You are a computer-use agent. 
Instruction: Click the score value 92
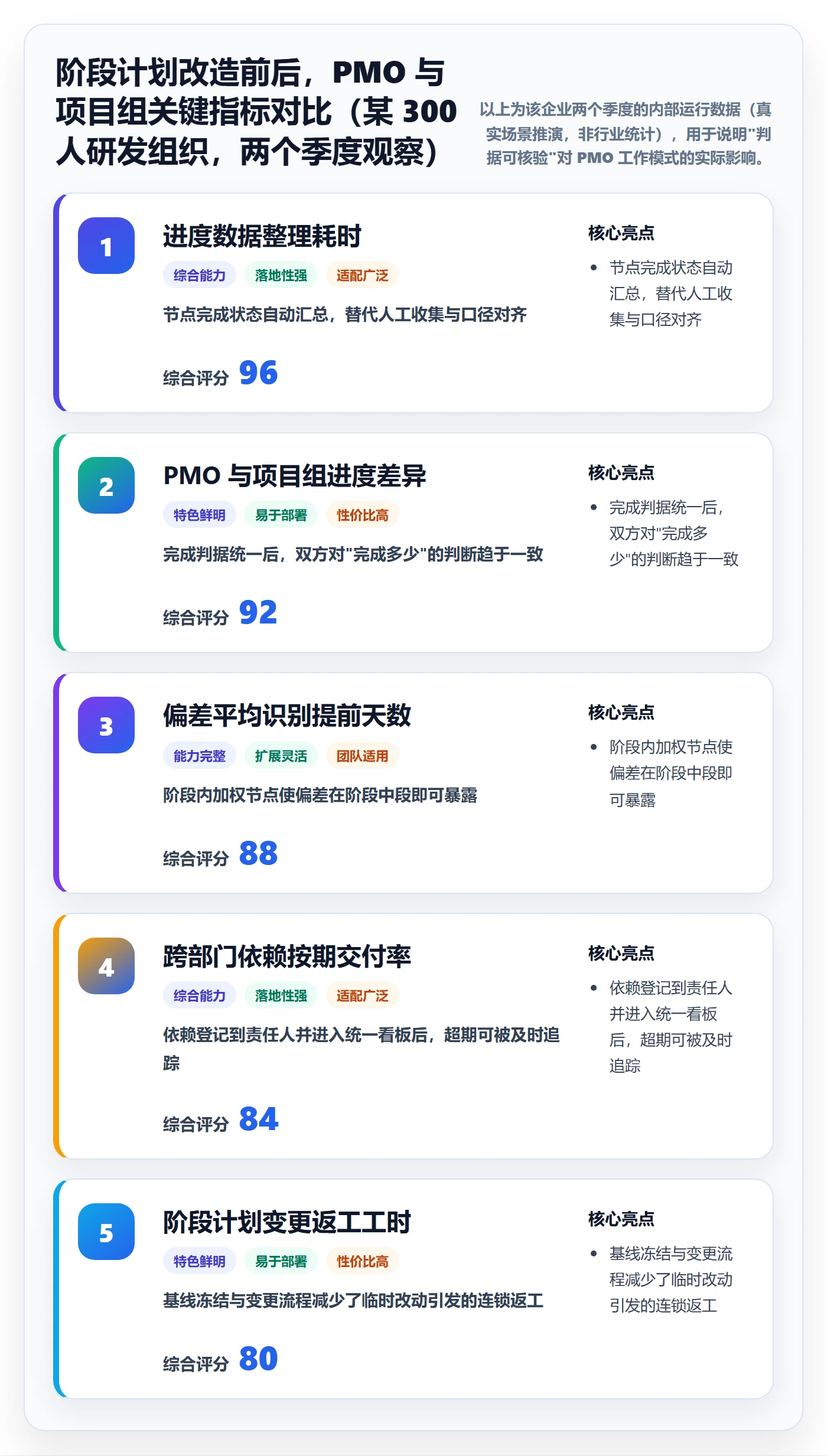click(x=259, y=613)
